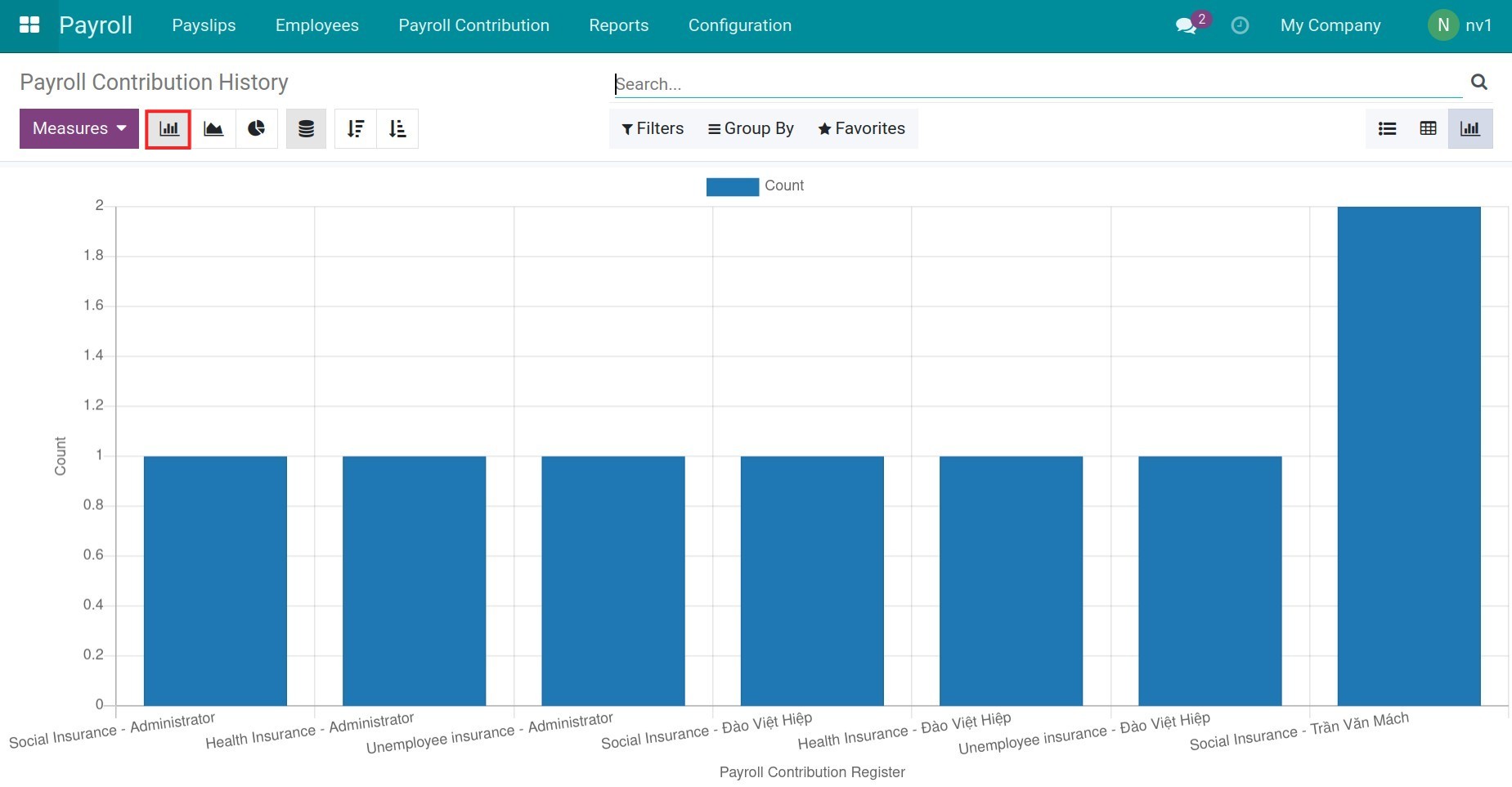Expand the Group By options
Screen dimensions: 1512x787
750,128
